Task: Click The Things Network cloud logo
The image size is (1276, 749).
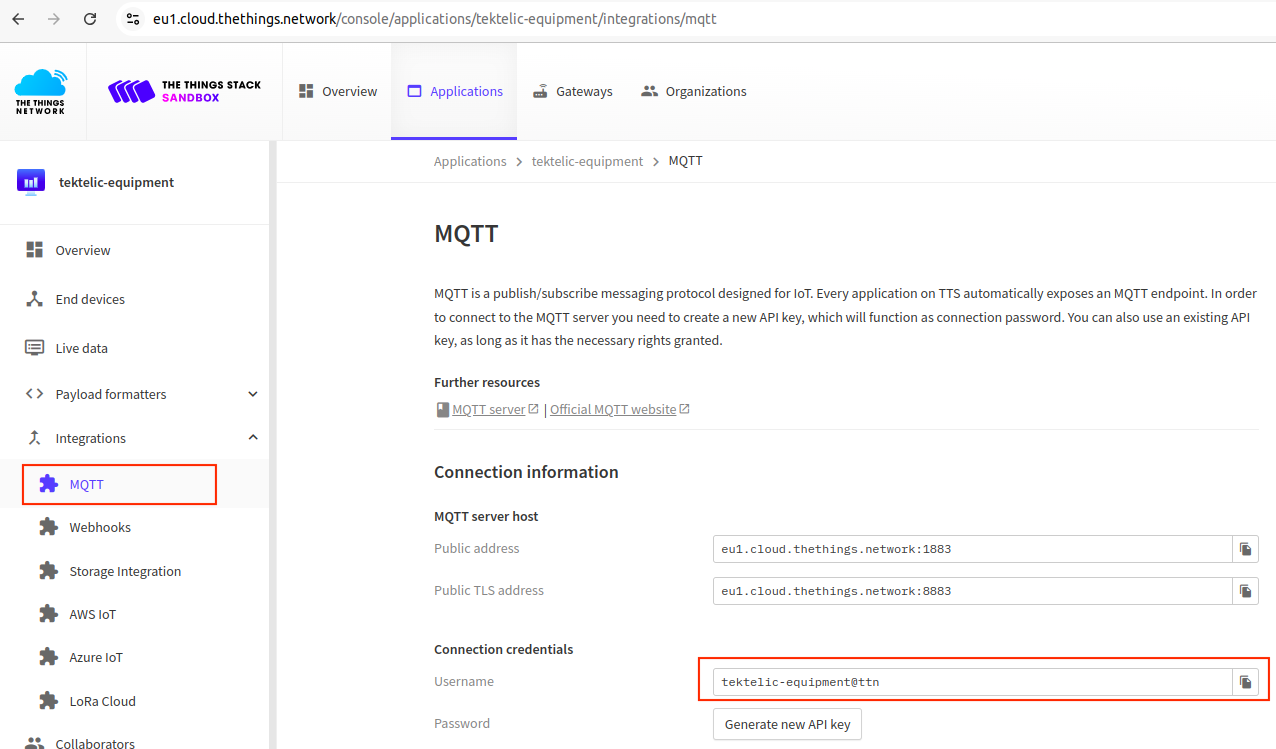Action: [41, 91]
